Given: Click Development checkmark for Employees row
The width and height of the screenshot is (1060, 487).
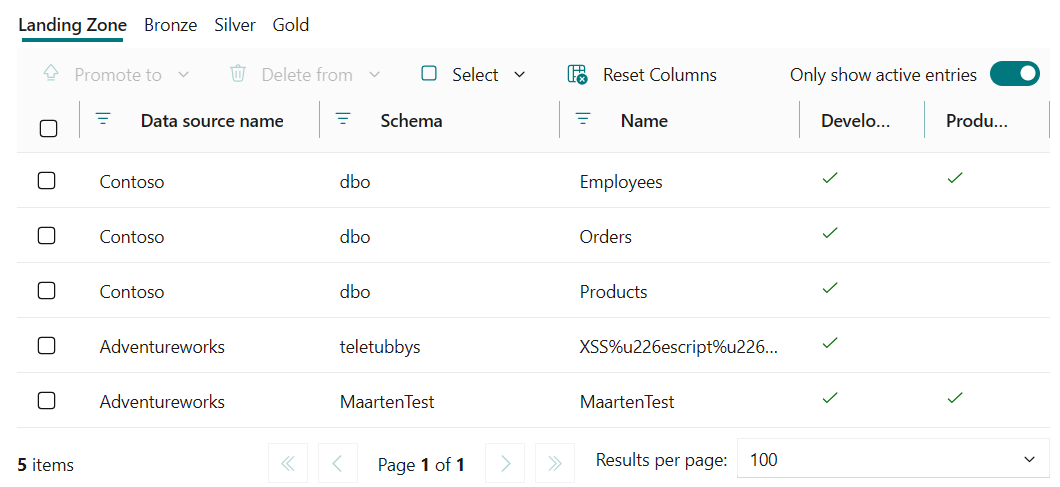Looking at the screenshot, I should tap(830, 179).
